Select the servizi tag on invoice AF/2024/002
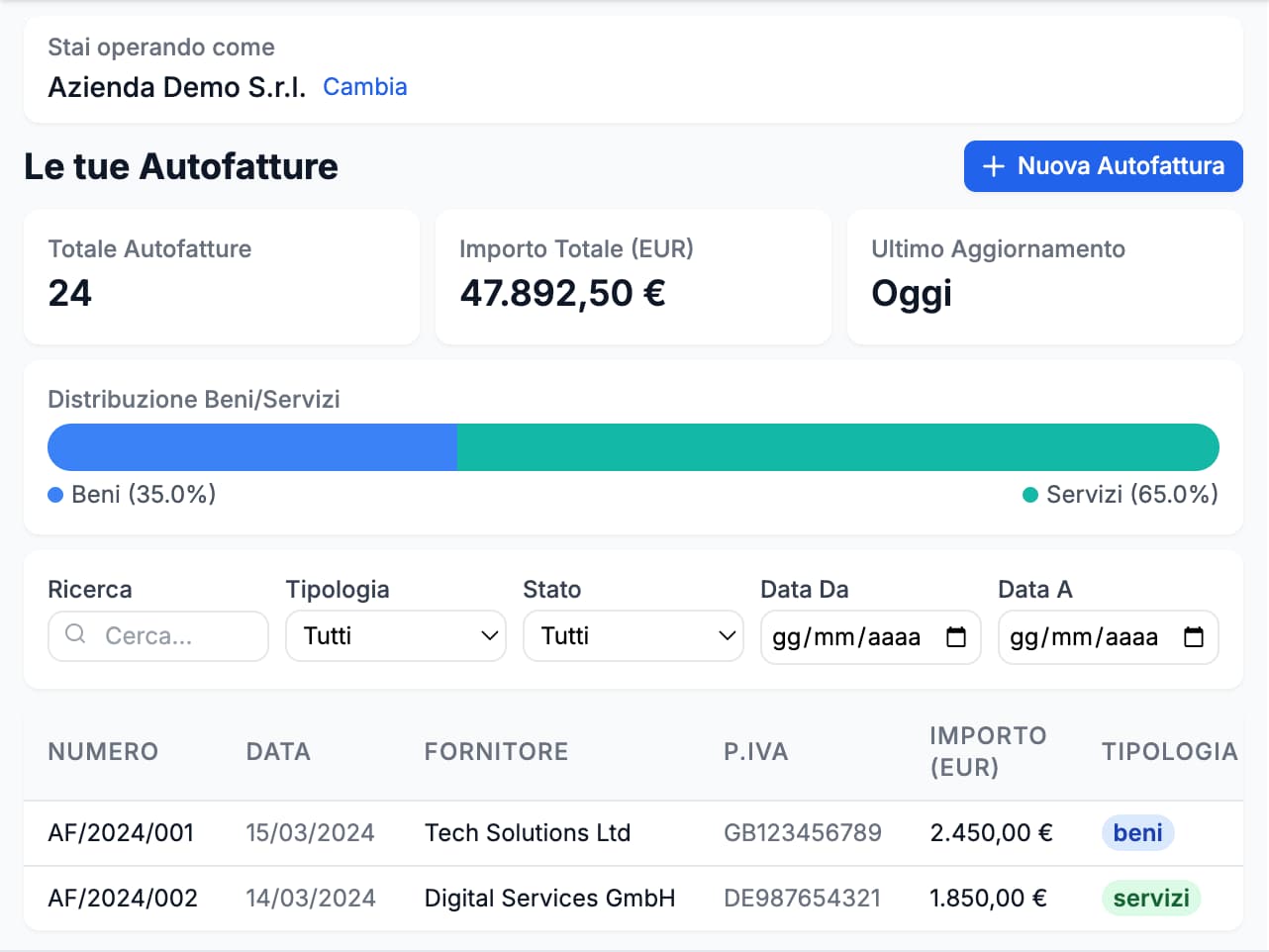The height and width of the screenshot is (952, 1269). (x=1151, y=898)
